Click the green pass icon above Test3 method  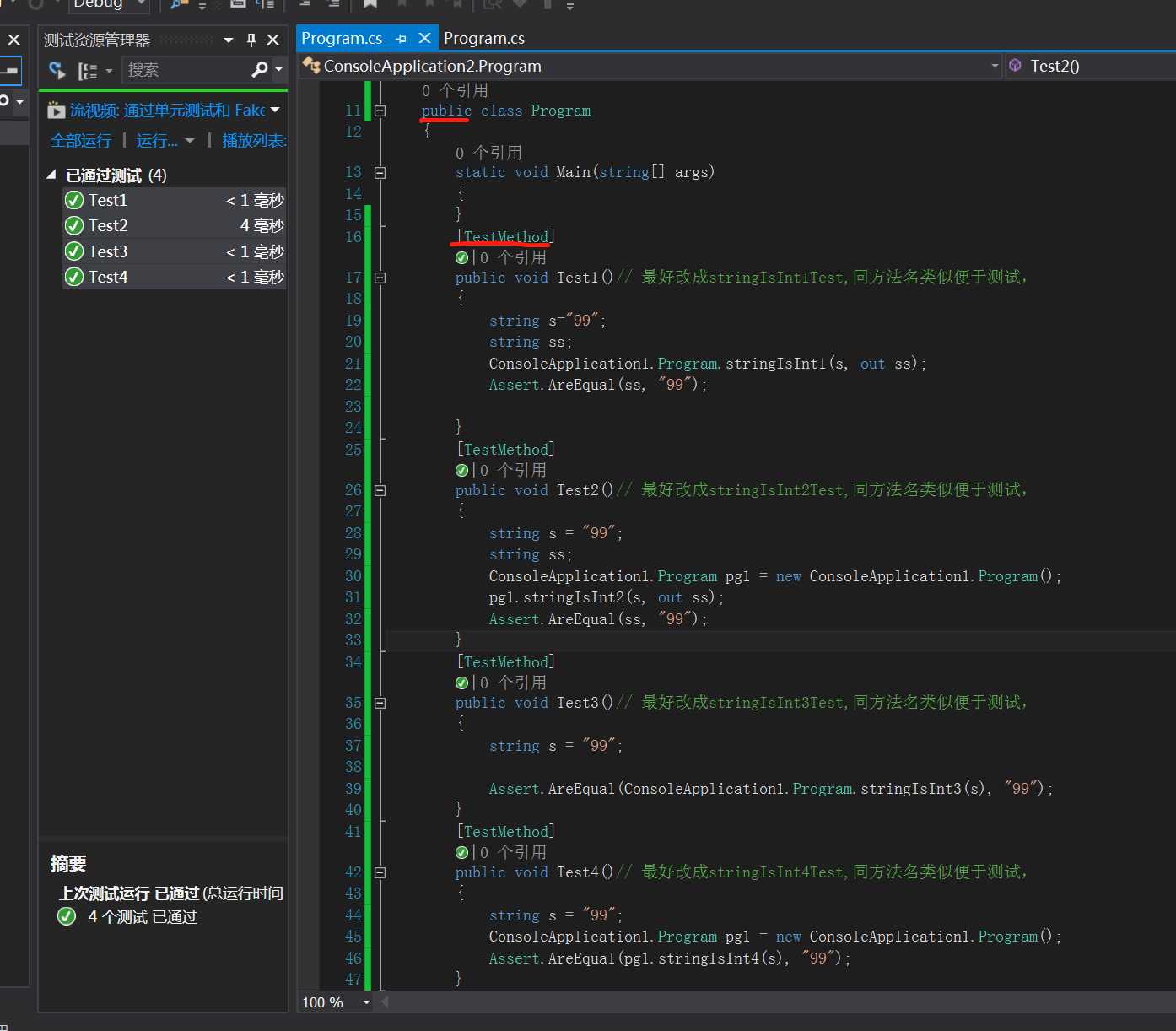461,683
